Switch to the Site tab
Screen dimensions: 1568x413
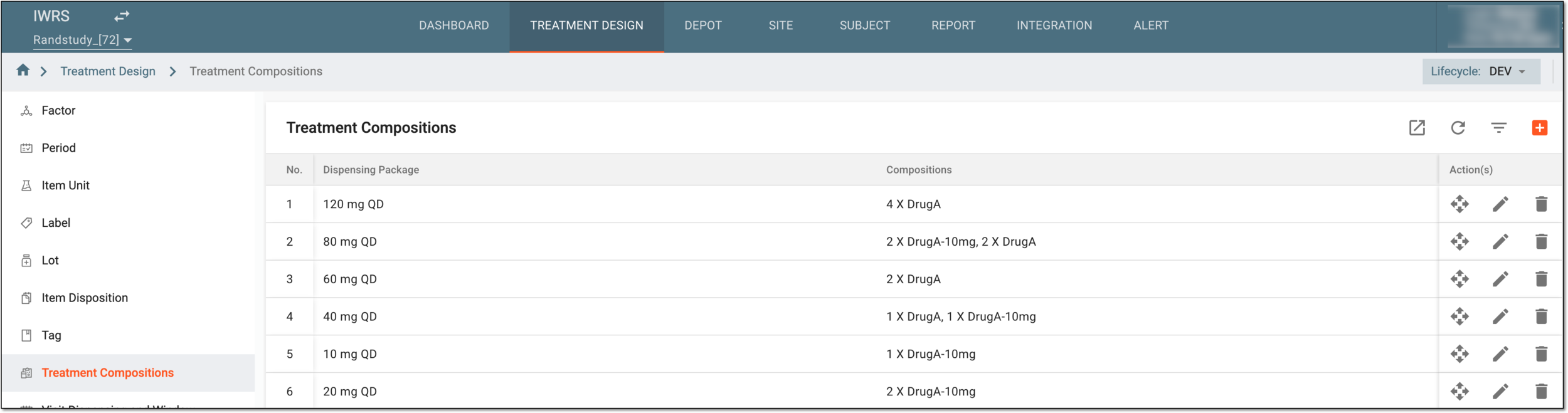(781, 26)
